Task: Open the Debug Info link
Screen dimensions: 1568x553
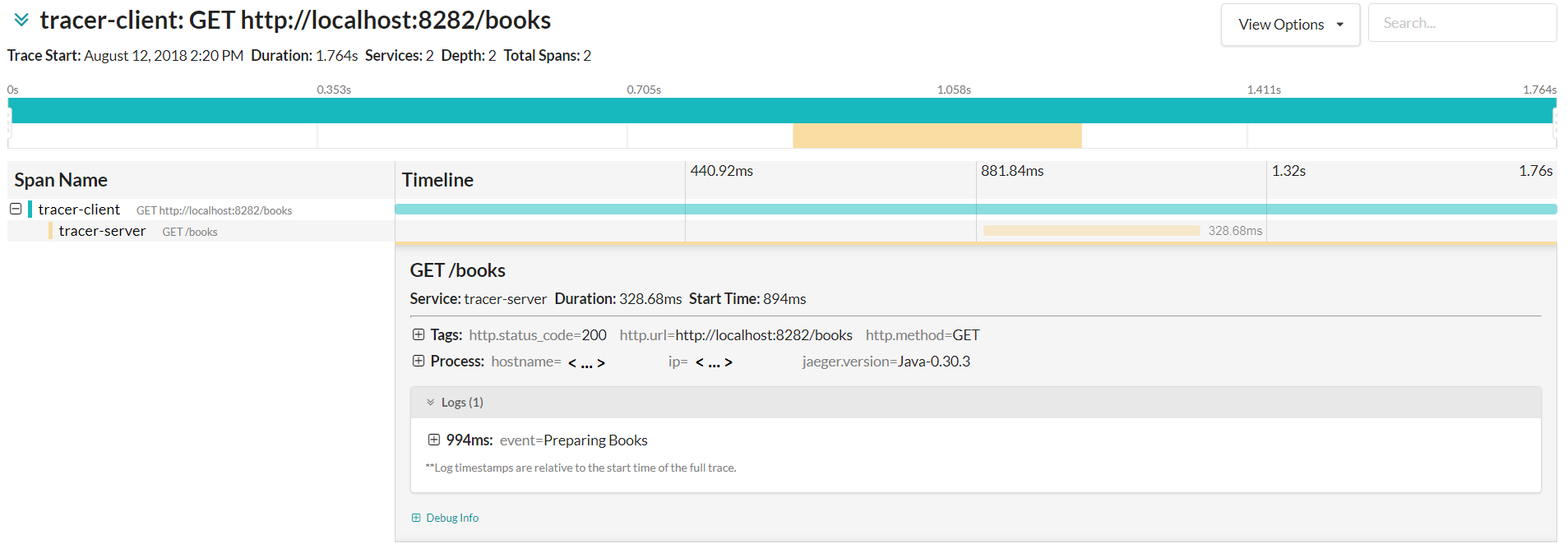Action: pos(452,518)
